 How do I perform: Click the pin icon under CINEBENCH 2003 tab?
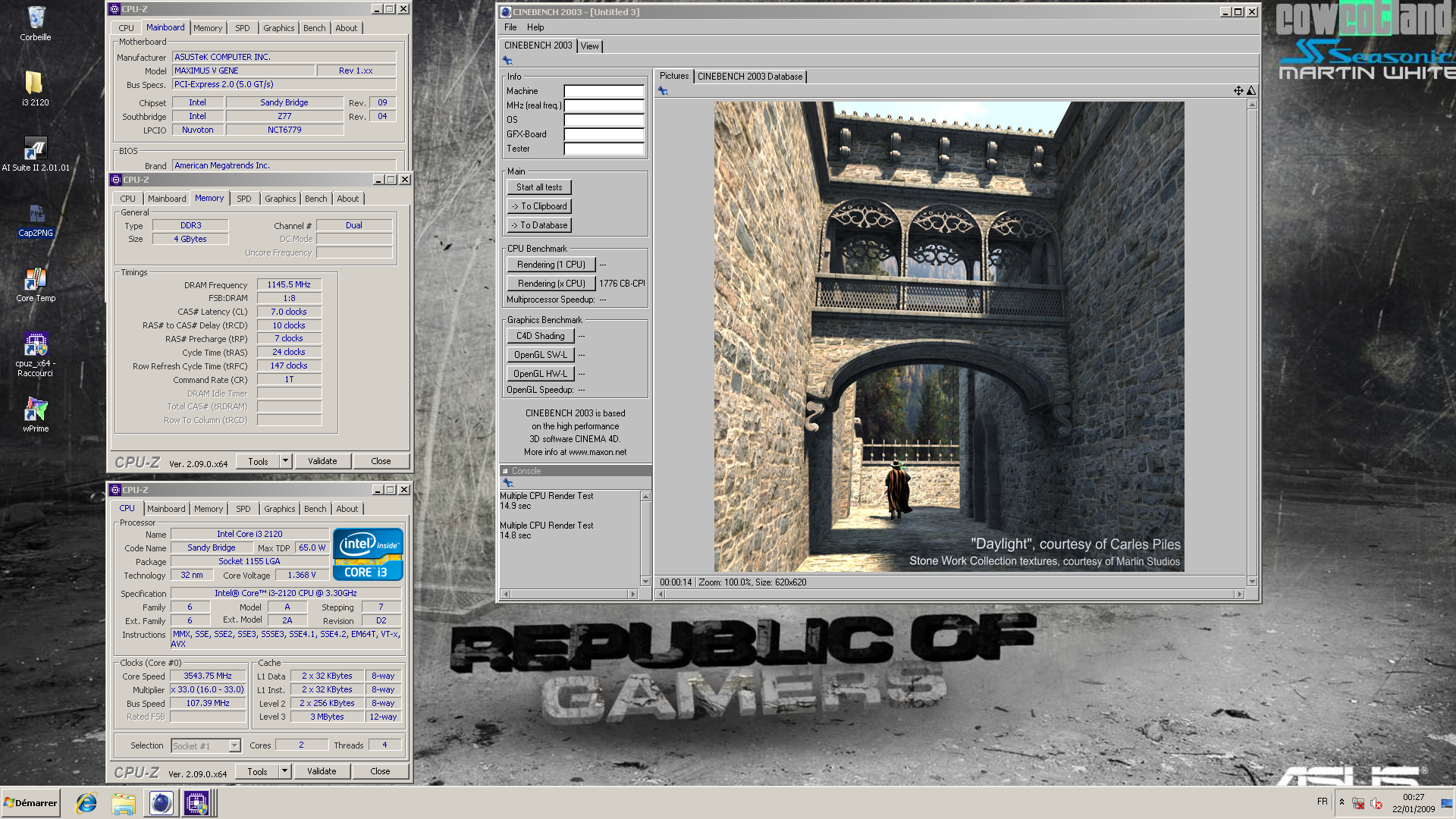click(507, 61)
